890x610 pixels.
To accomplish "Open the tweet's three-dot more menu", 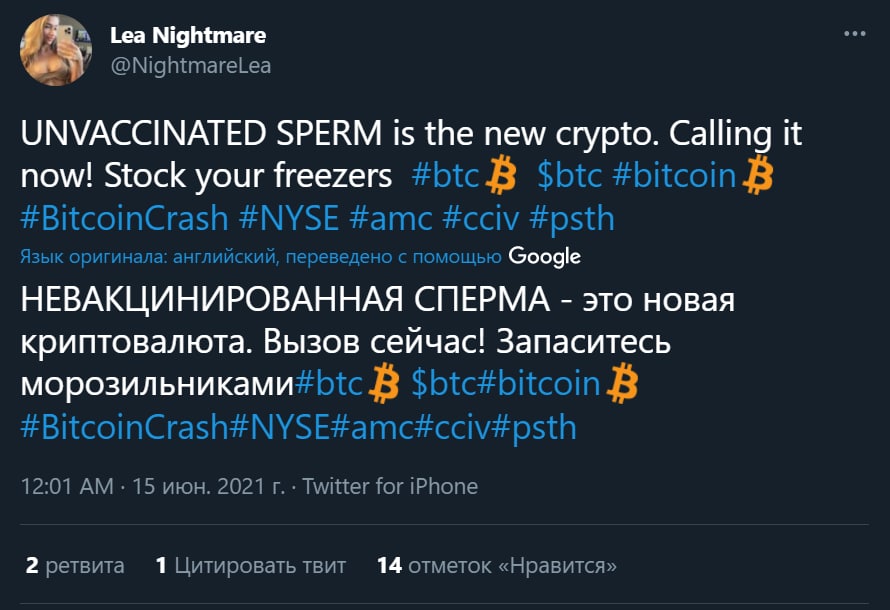I will 854,33.
